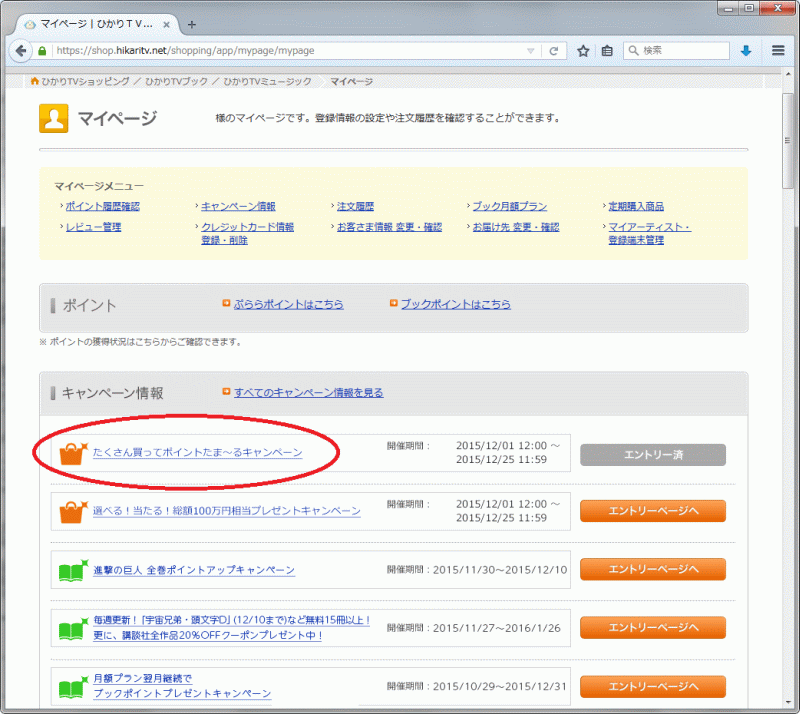Image resolution: width=800 pixels, height=714 pixels.
Task: Click エントリーページへ for 毎週更新 campaign
Action: click(x=653, y=627)
